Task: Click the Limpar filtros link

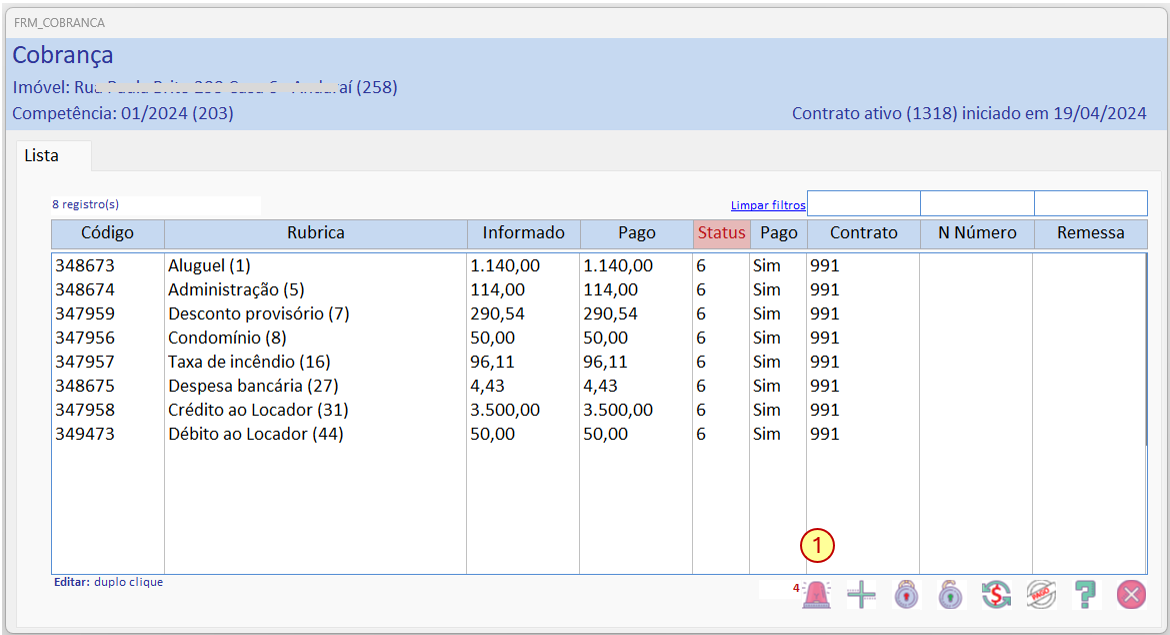Action: pyautogui.click(x=768, y=205)
